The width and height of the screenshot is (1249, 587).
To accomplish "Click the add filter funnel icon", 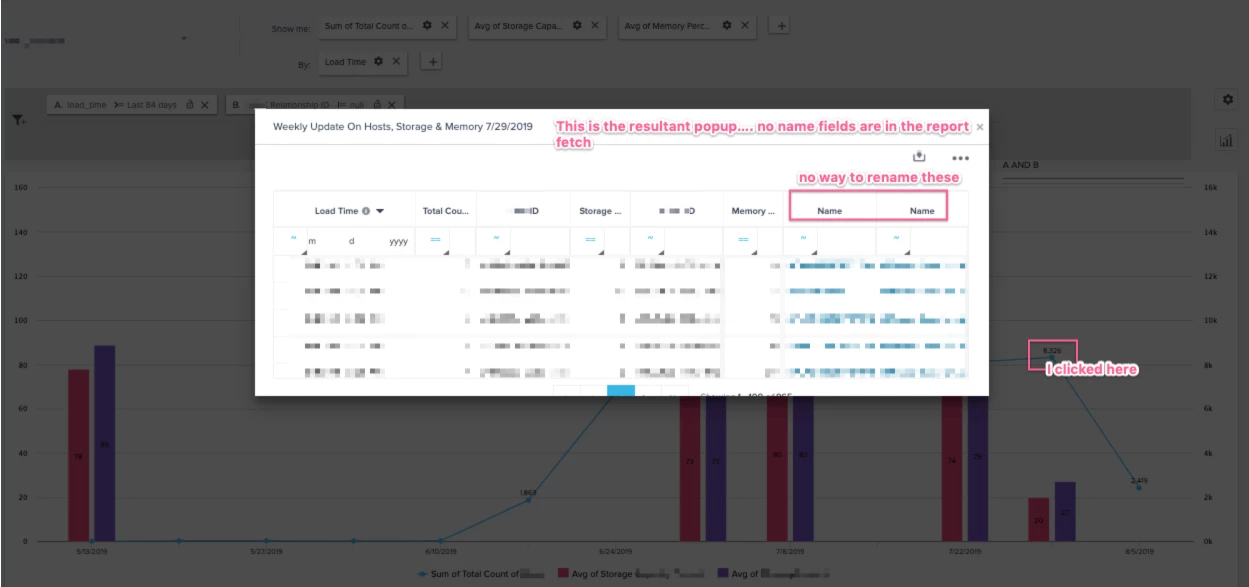I will 19,120.
